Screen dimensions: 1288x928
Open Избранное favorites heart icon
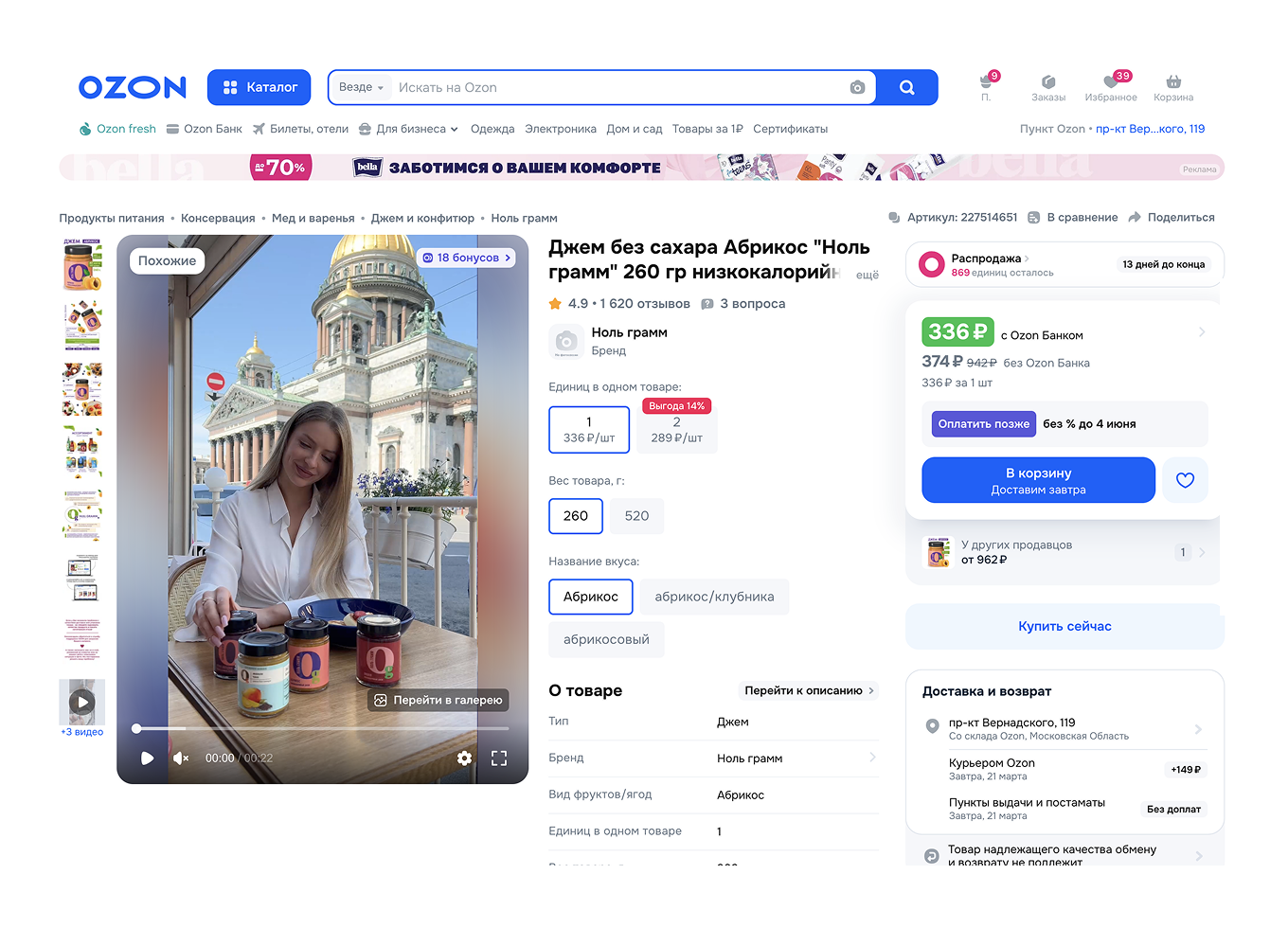[x=1111, y=87]
